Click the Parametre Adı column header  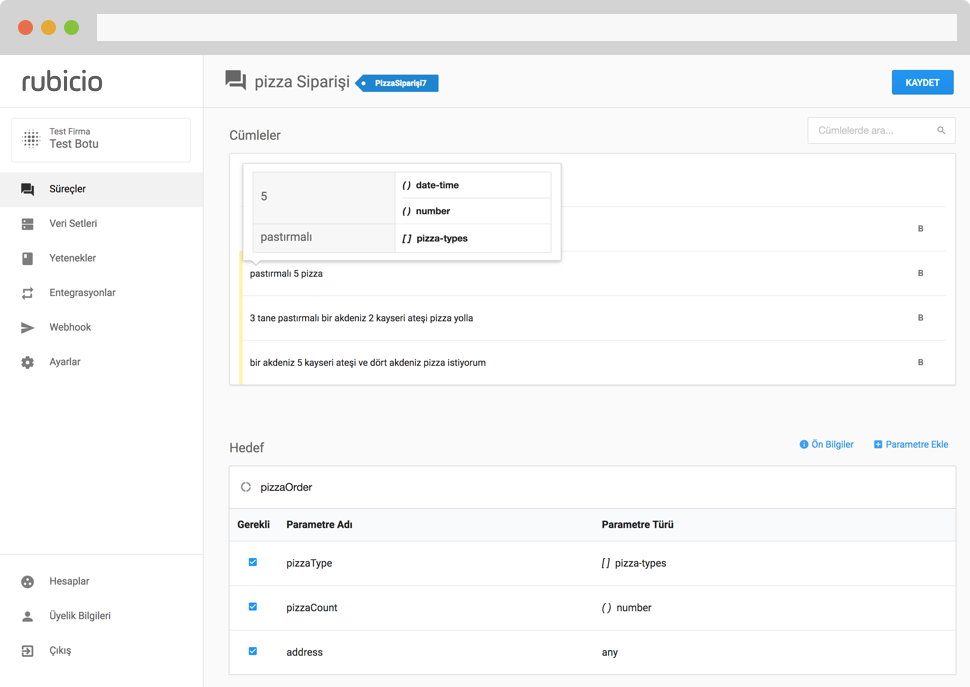(x=319, y=524)
